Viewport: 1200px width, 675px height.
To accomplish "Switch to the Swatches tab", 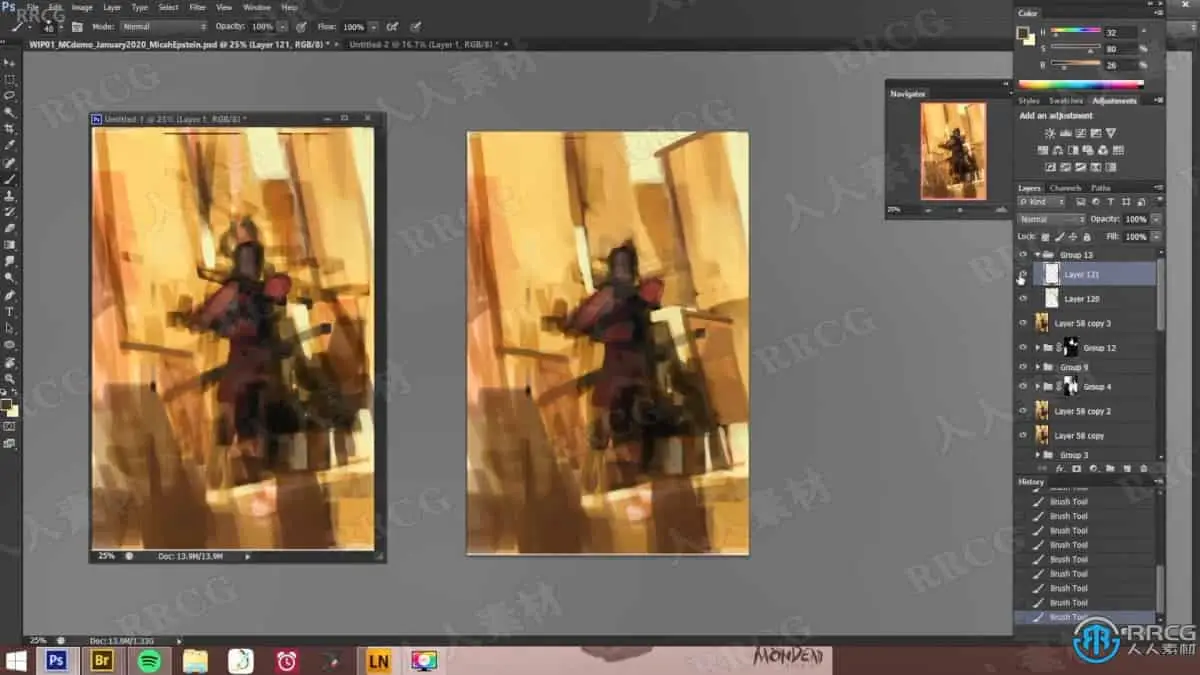I will (x=1066, y=101).
